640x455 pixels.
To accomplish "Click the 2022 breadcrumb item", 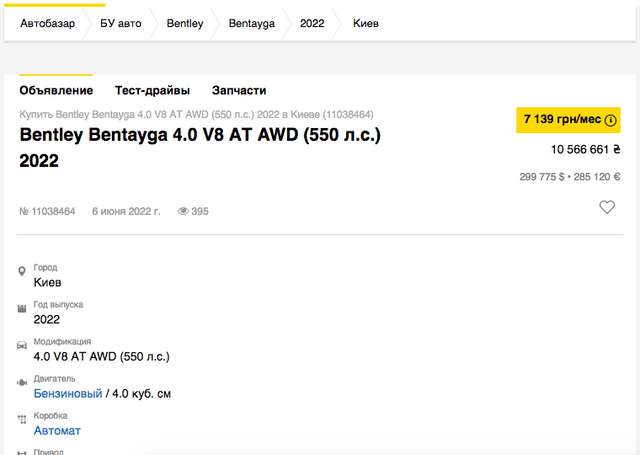I will click(312, 23).
